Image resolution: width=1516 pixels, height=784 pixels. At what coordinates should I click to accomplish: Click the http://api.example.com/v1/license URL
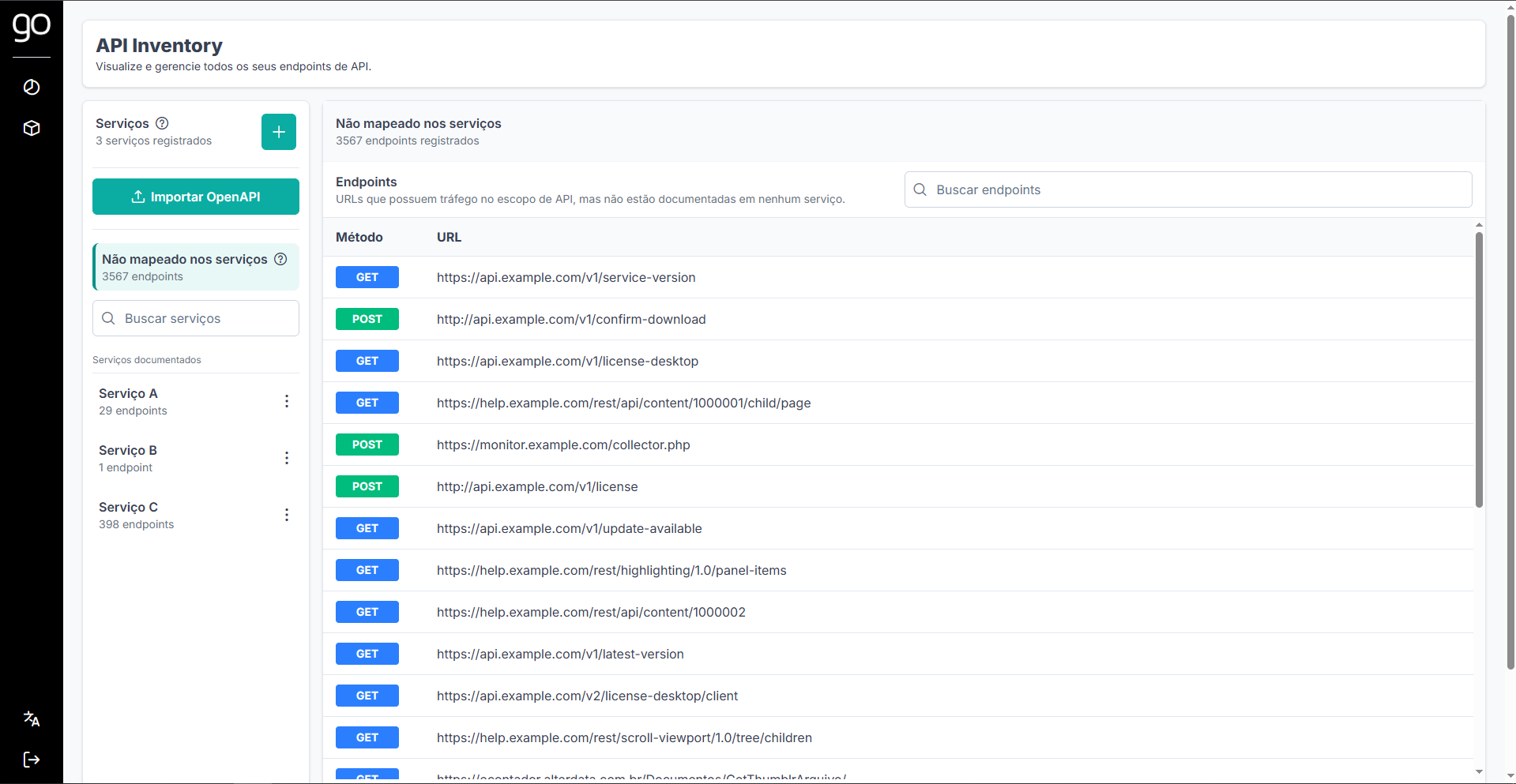[537, 486]
